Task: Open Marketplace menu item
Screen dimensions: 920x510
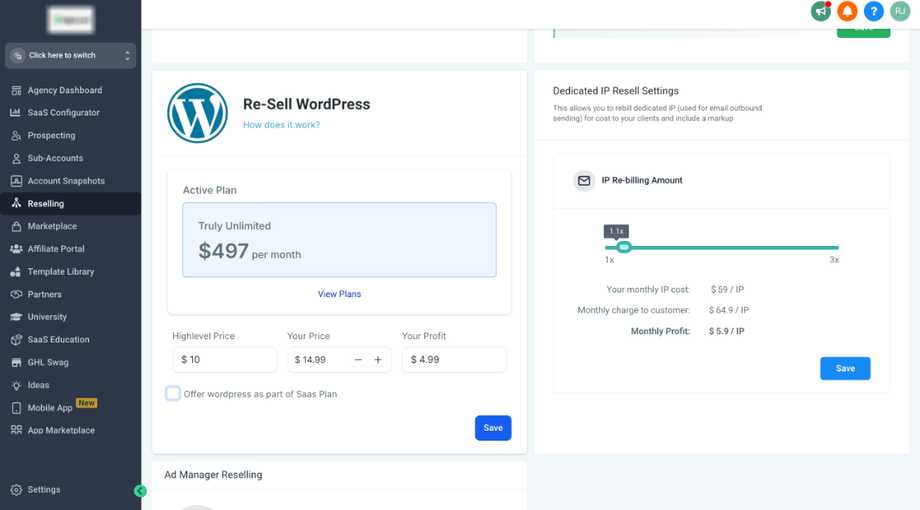Action: 52,226
